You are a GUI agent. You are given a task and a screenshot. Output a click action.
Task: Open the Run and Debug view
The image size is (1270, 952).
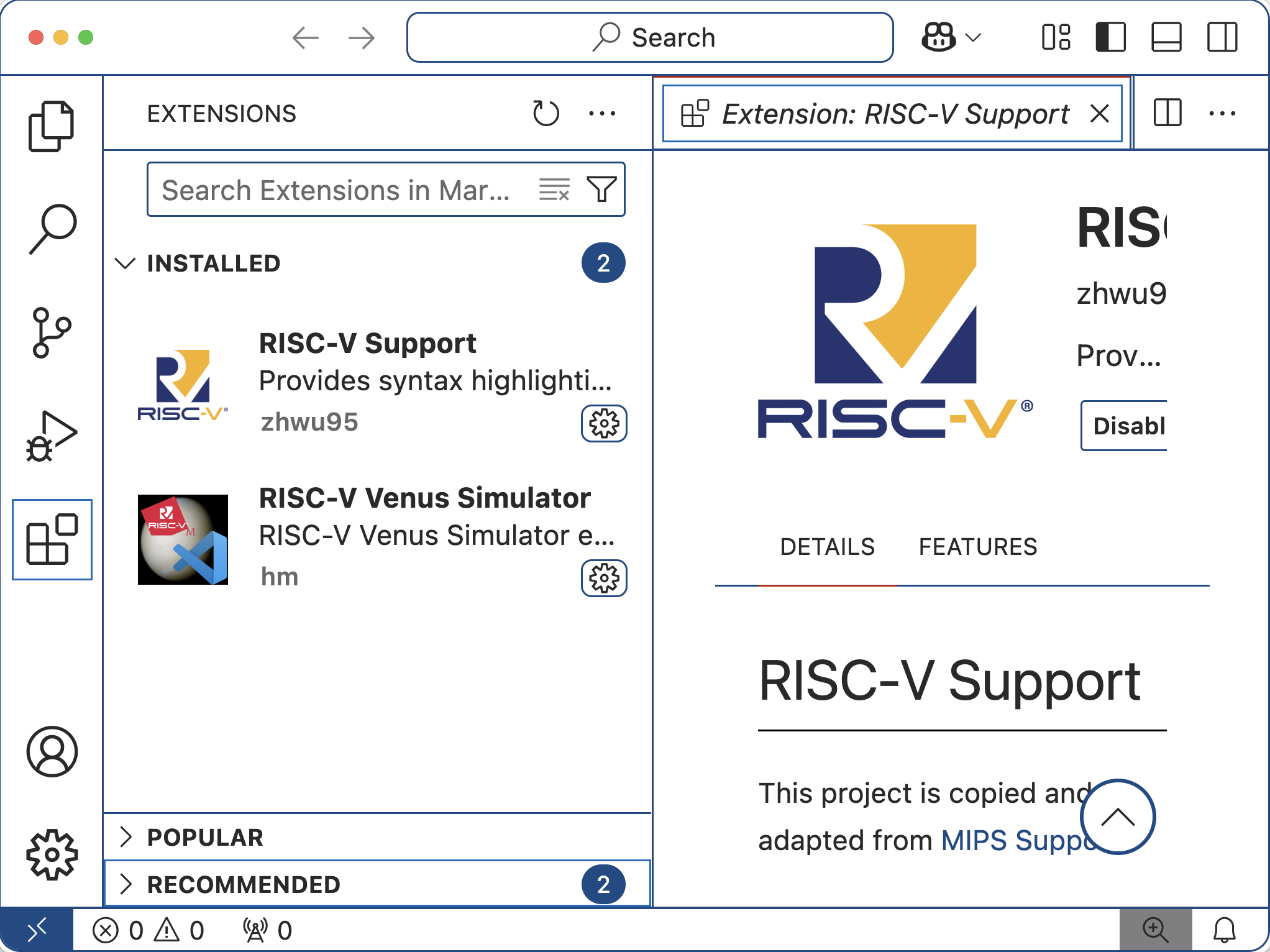point(52,436)
